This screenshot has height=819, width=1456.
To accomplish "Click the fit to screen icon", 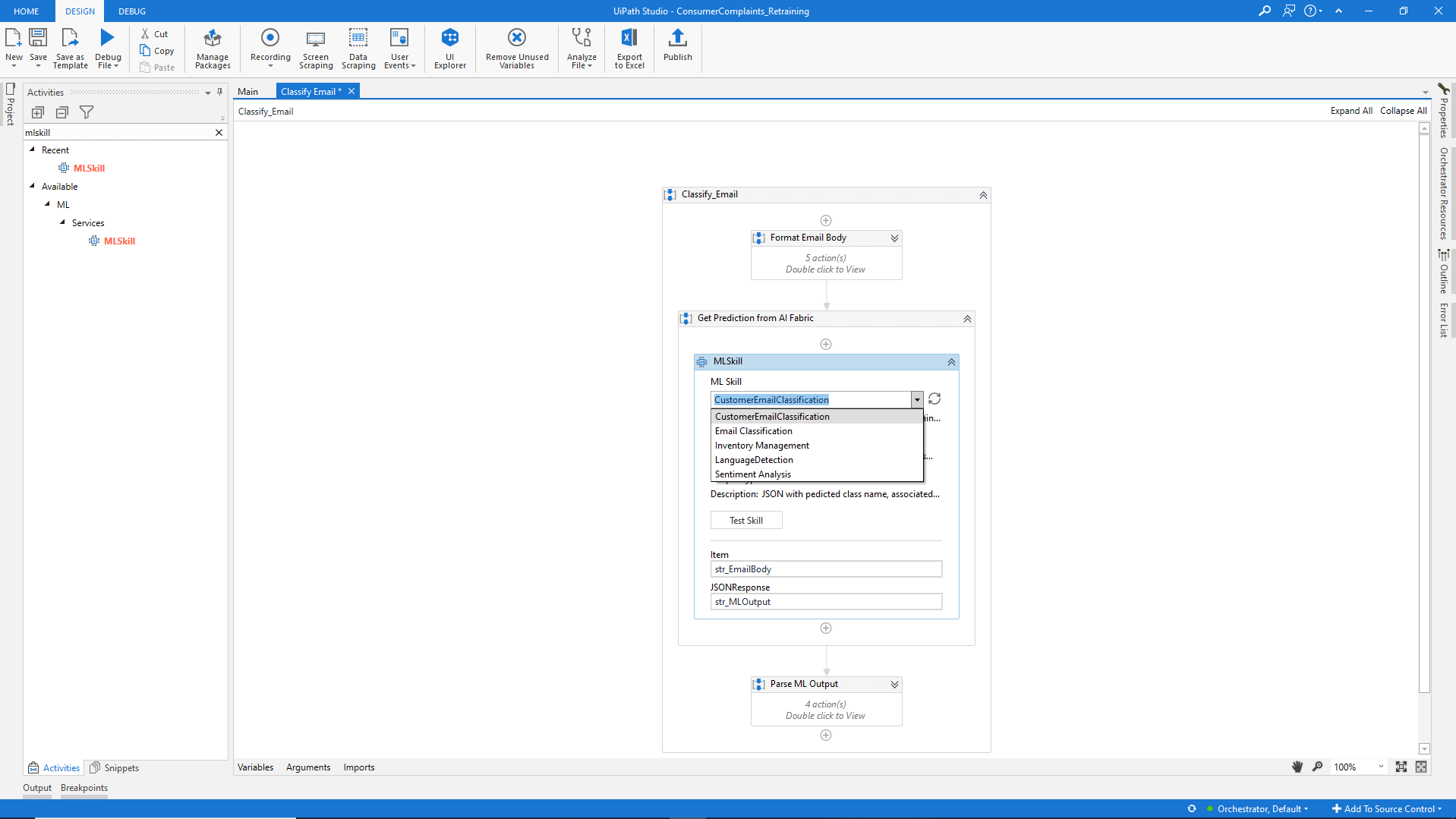I will 1401,767.
